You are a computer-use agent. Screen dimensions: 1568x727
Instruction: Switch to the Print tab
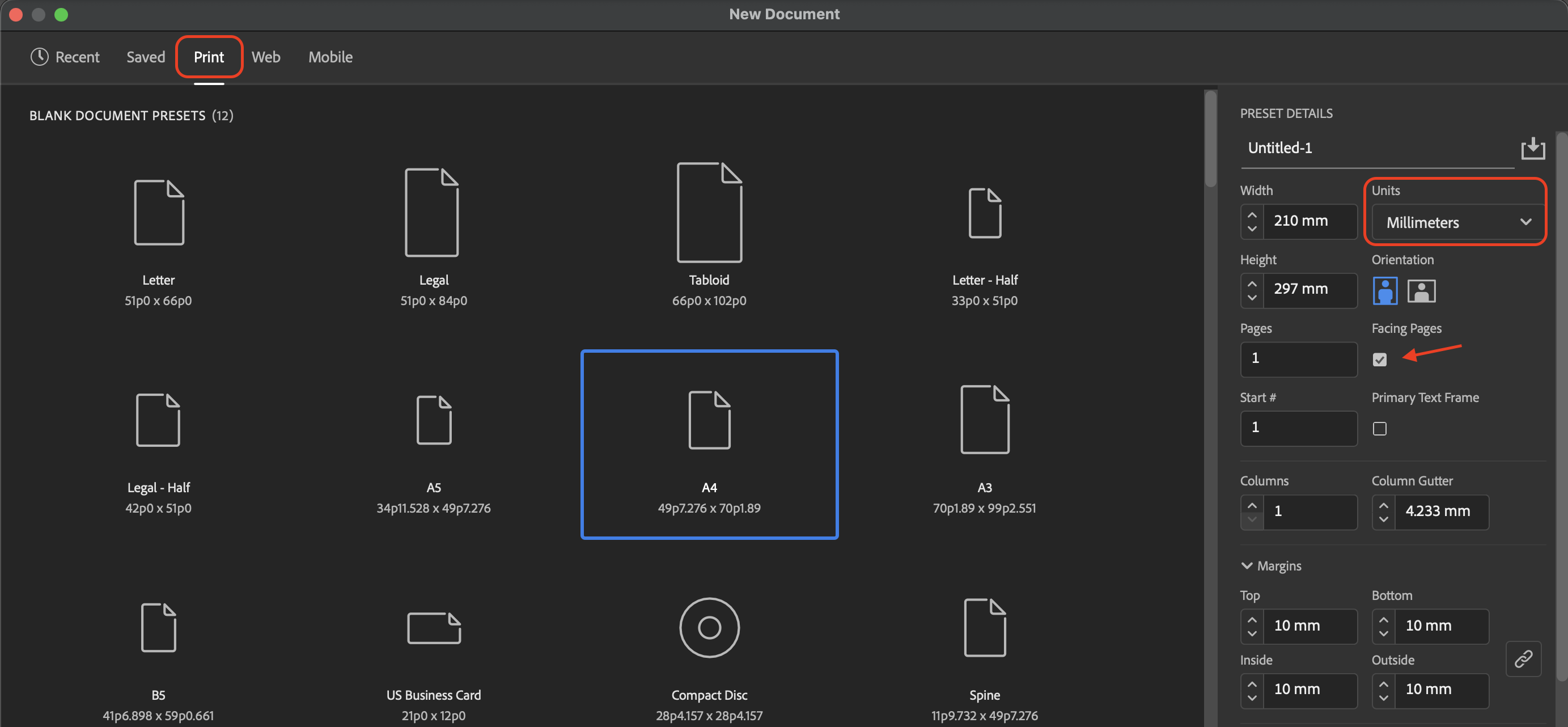209,57
